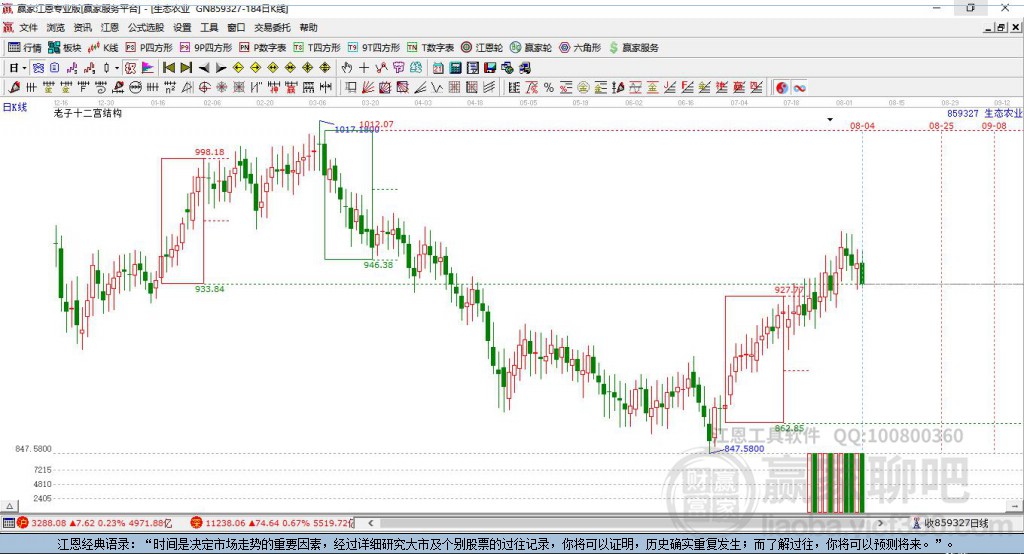Click the 老子十二宫结构 chart title
This screenshot has height=554, width=1024.
click(88, 113)
